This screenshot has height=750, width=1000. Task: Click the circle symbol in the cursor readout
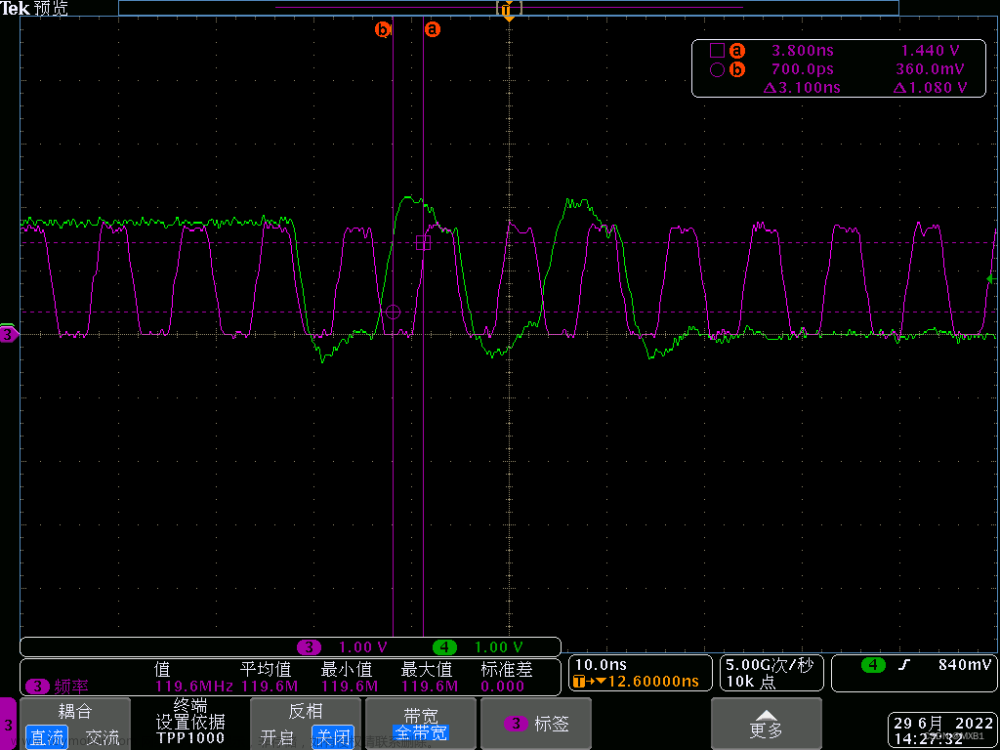click(x=717, y=70)
